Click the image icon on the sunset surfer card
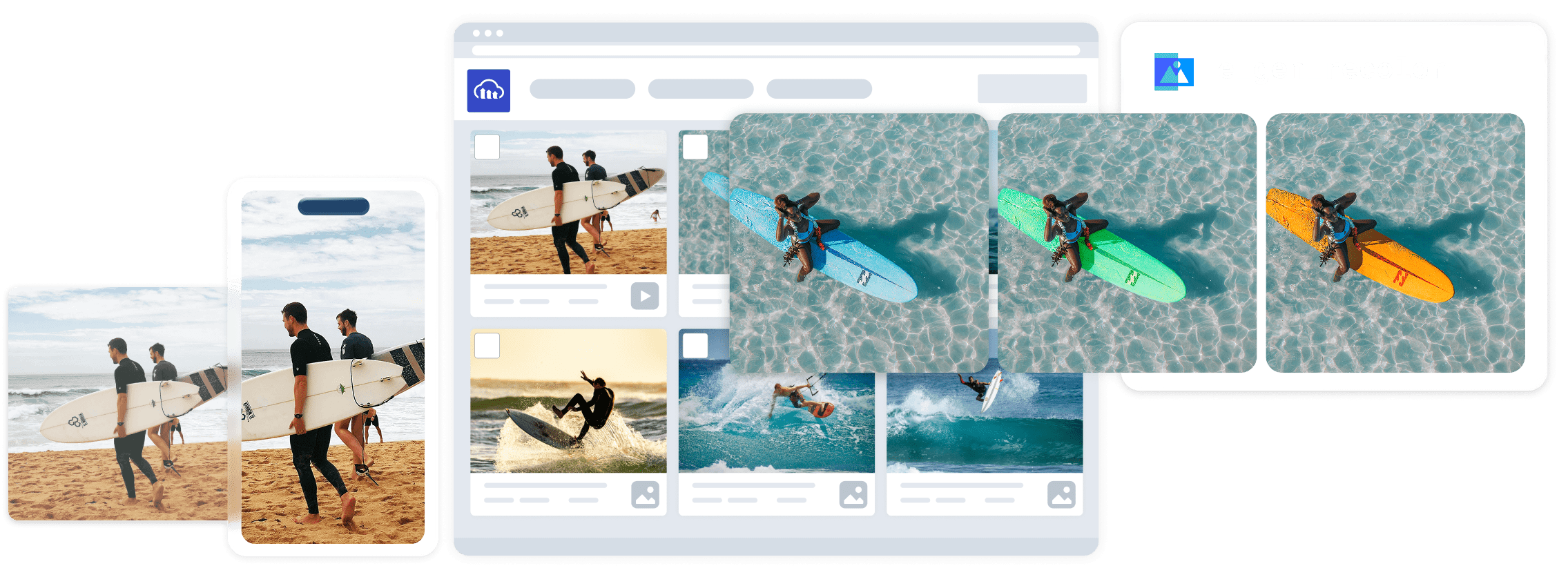1568x577 pixels. 645,494
